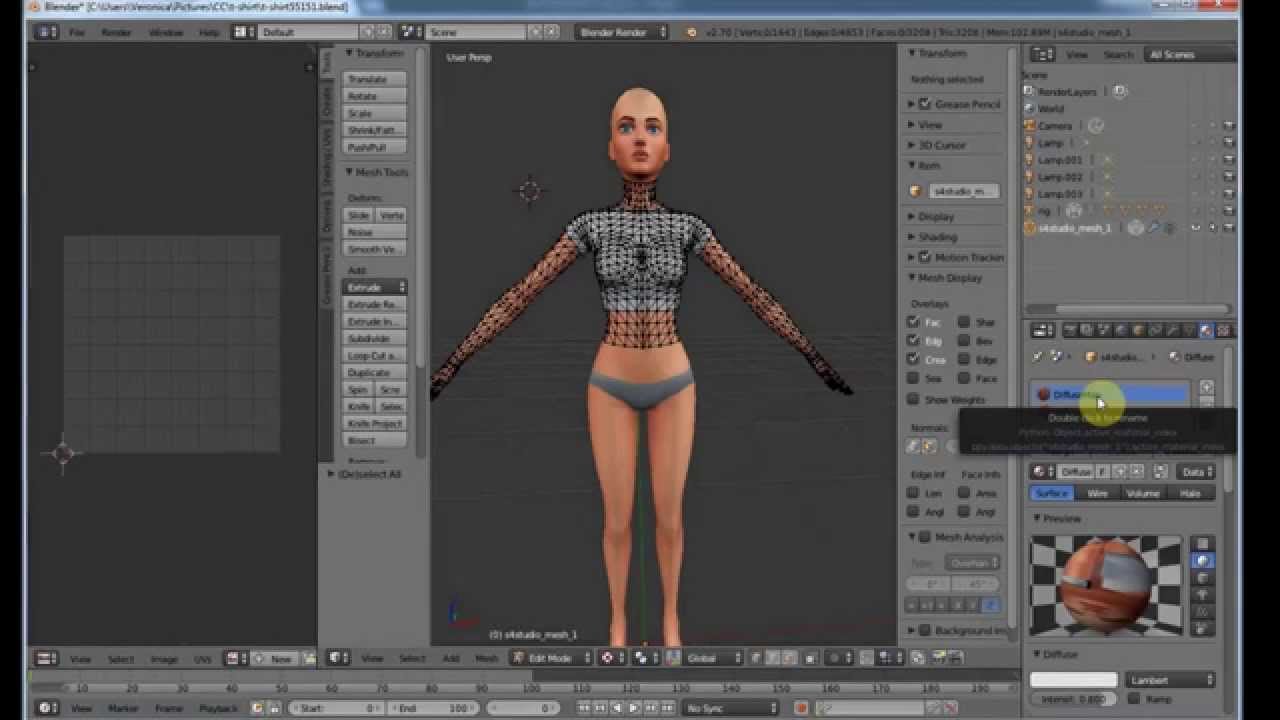Image resolution: width=1280 pixels, height=720 pixels.
Task: Open the Extrude dropdown in Mesh Tools
Action: pos(375,287)
